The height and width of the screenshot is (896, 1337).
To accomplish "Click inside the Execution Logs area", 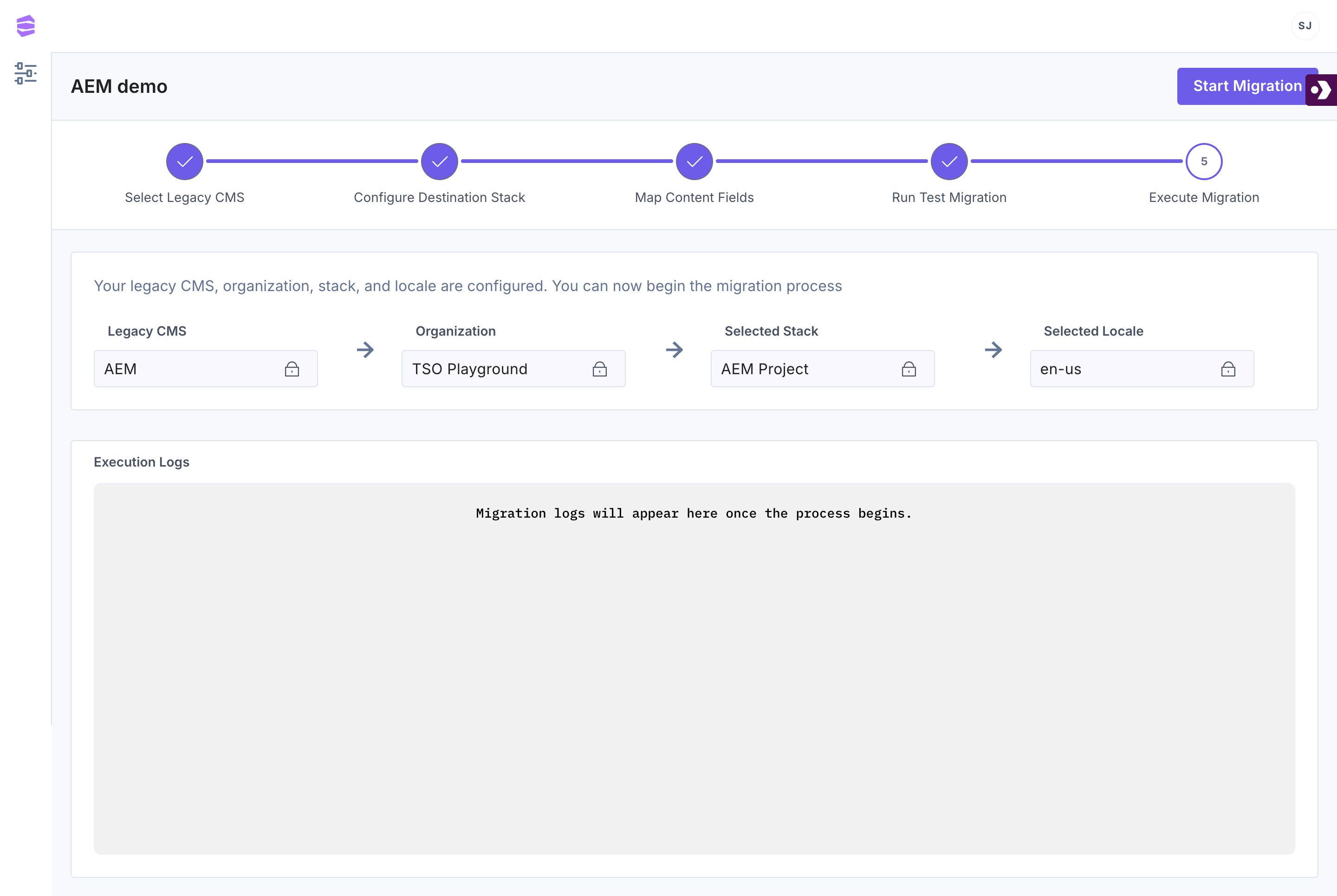I will pyautogui.click(x=694, y=669).
